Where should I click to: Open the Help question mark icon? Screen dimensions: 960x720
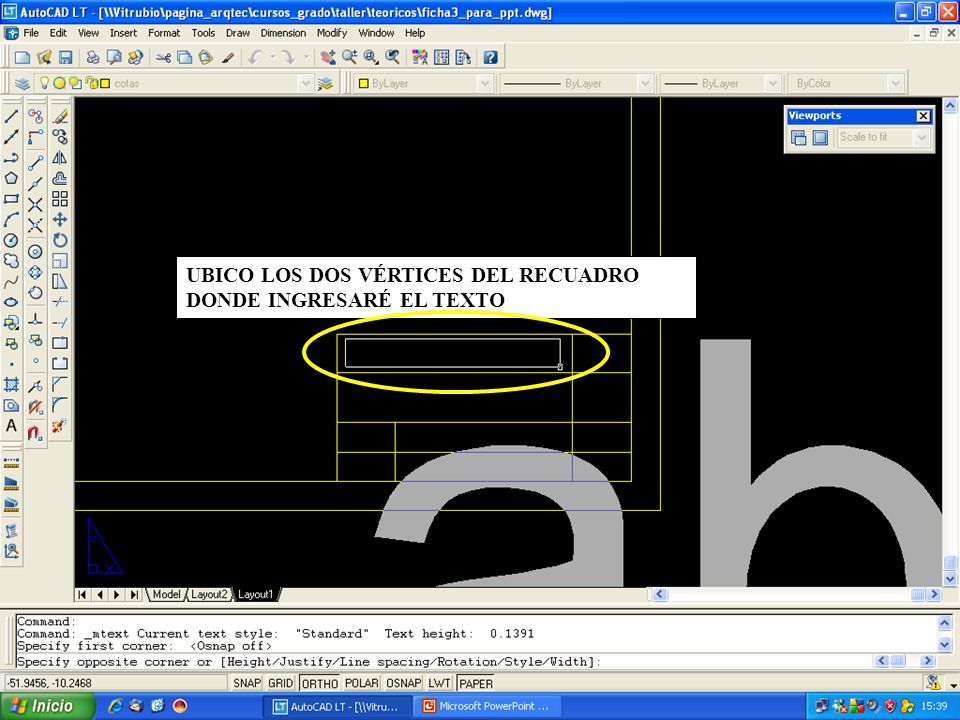point(490,58)
